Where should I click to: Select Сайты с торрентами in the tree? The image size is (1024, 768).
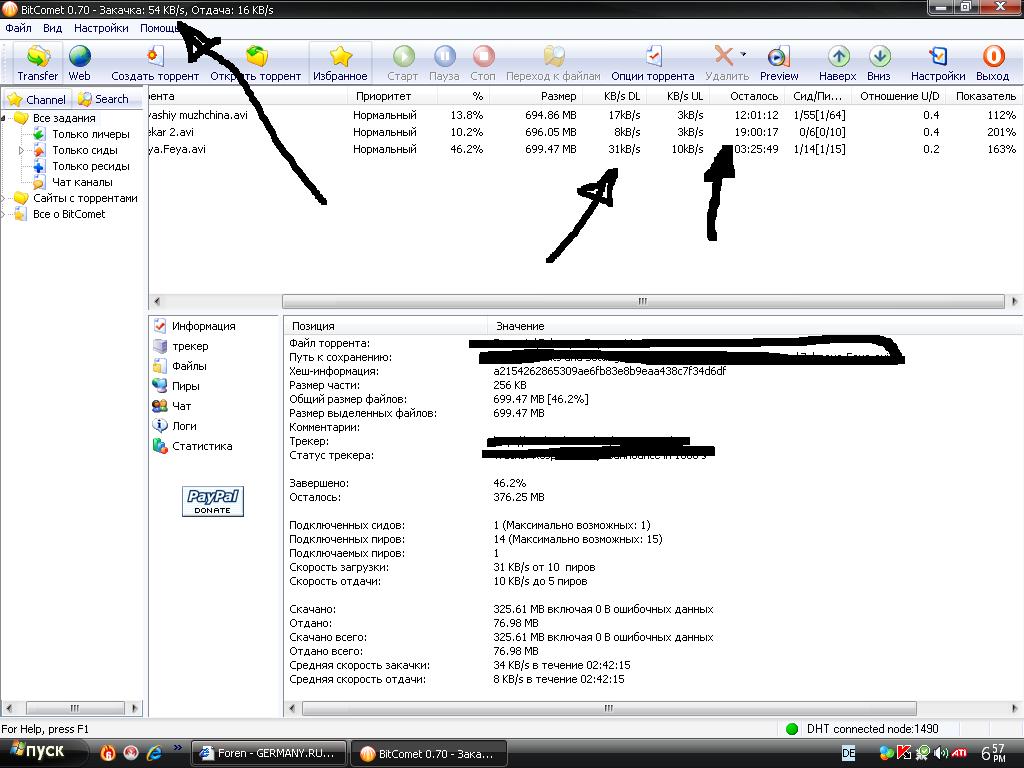(86, 198)
